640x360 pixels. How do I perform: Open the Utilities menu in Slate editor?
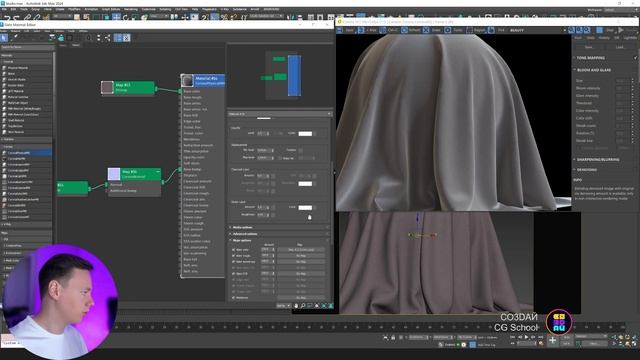[83, 31]
